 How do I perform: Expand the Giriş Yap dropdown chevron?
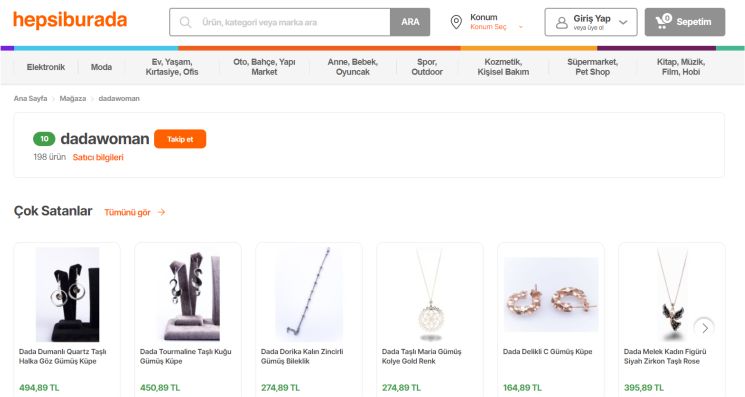(623, 22)
